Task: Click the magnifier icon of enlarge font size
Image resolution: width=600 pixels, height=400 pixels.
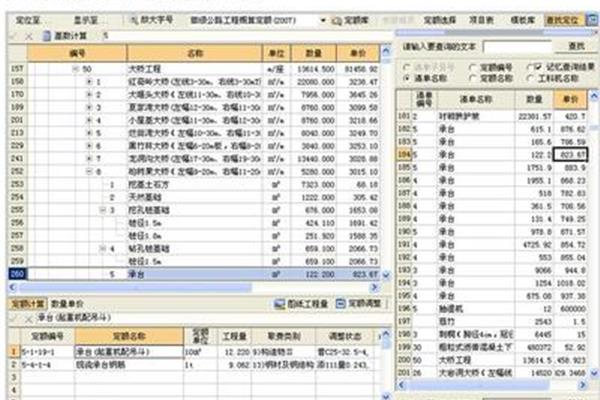Action: tap(134, 20)
